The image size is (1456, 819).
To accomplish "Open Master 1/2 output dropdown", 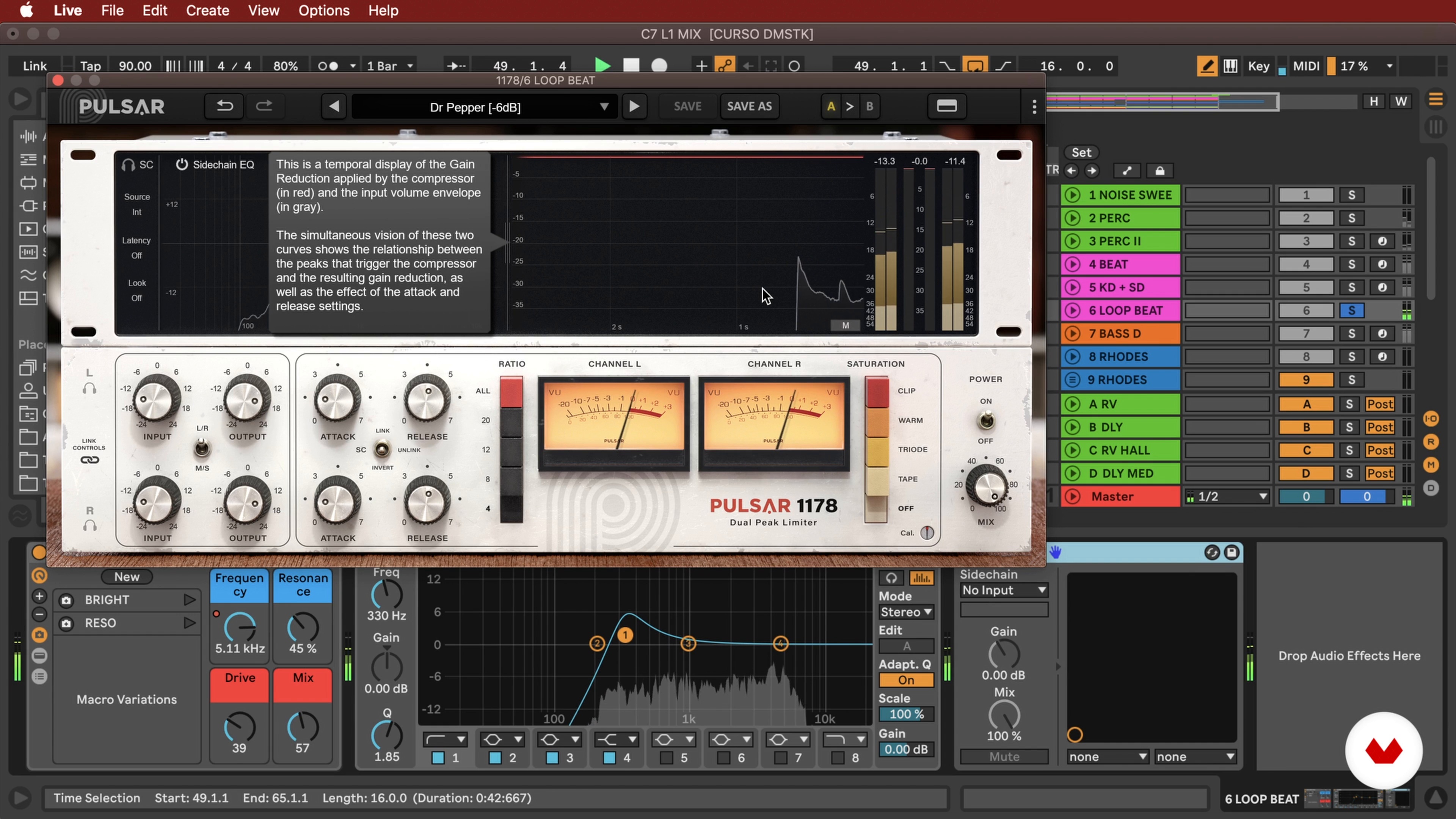I will point(1228,496).
